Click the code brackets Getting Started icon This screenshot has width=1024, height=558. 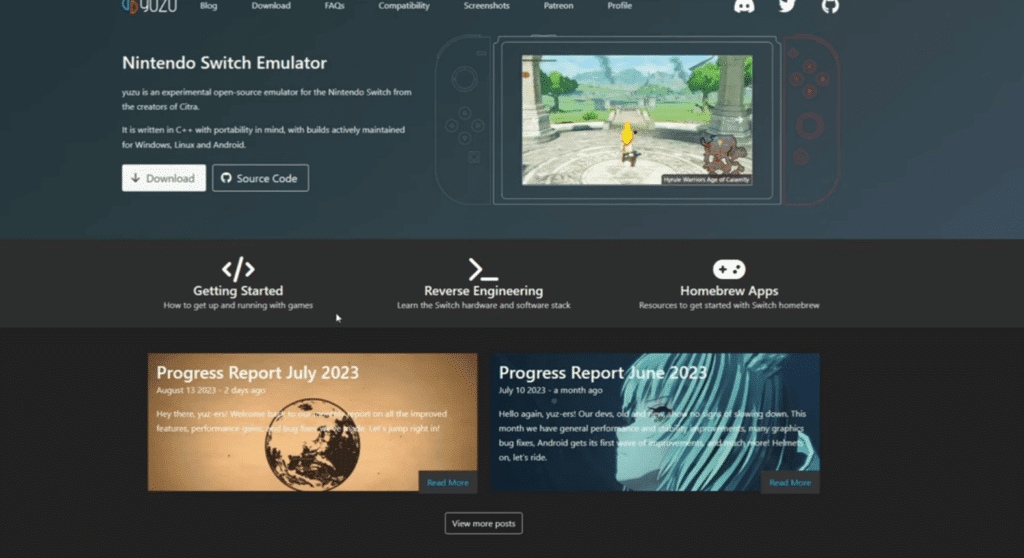pyautogui.click(x=238, y=269)
